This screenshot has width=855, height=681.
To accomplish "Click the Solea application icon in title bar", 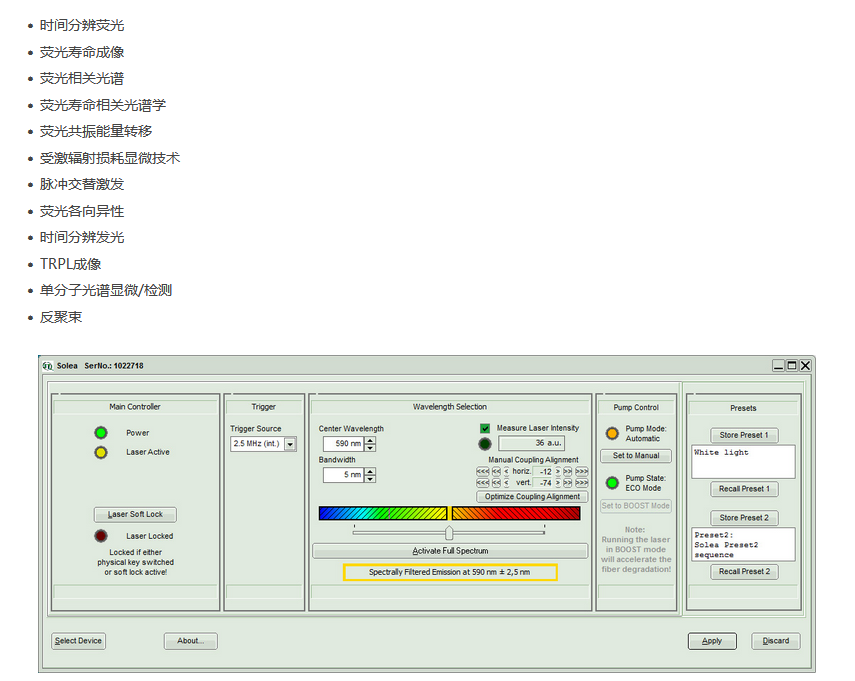I will tap(47, 366).
